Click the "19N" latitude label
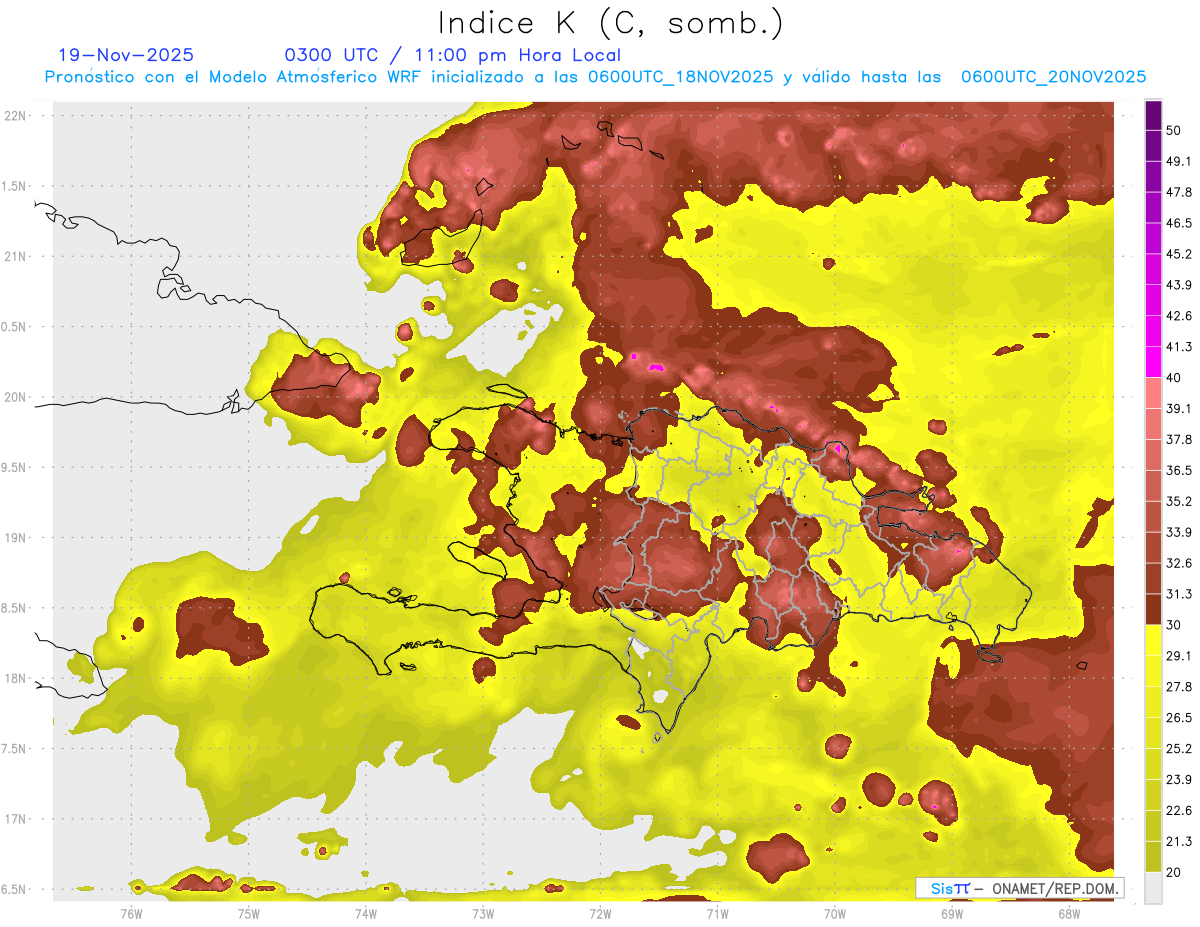This screenshot has width=1200, height=927. pos(14,538)
